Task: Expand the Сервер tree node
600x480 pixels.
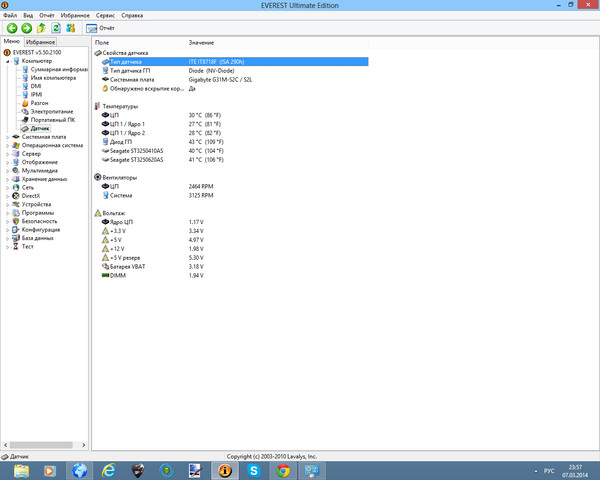Action: click(x=7, y=154)
